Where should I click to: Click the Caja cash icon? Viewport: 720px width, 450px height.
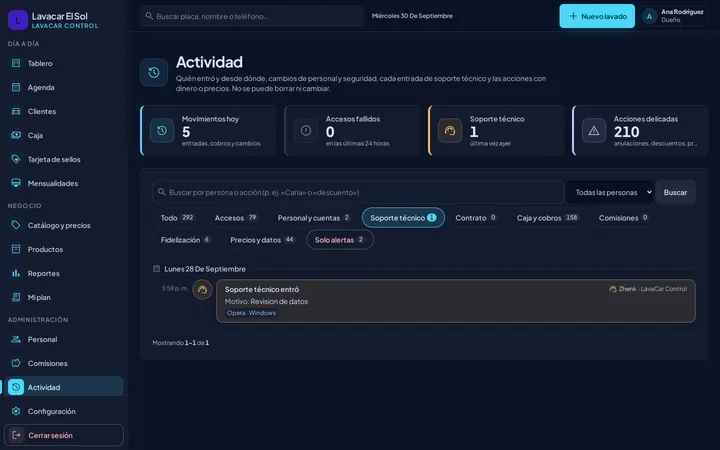coord(16,135)
